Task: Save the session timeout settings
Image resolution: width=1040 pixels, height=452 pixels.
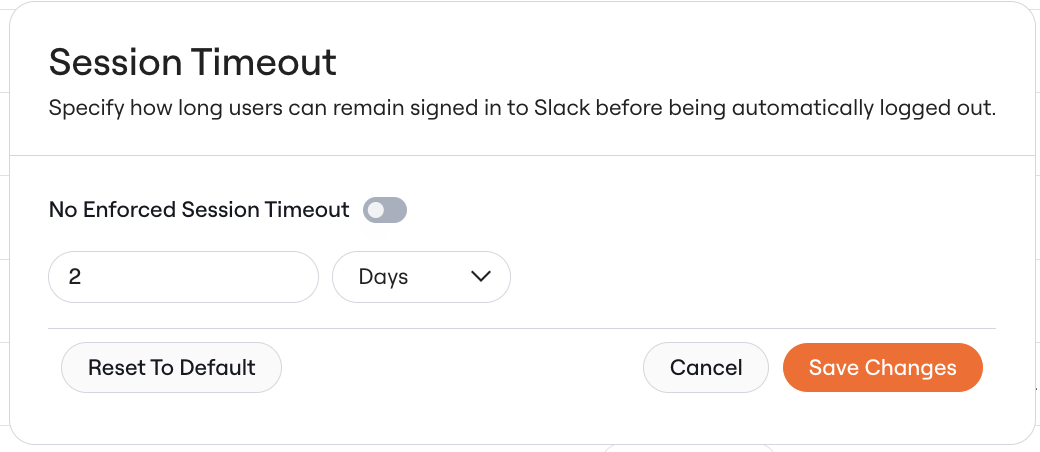Action: [883, 368]
